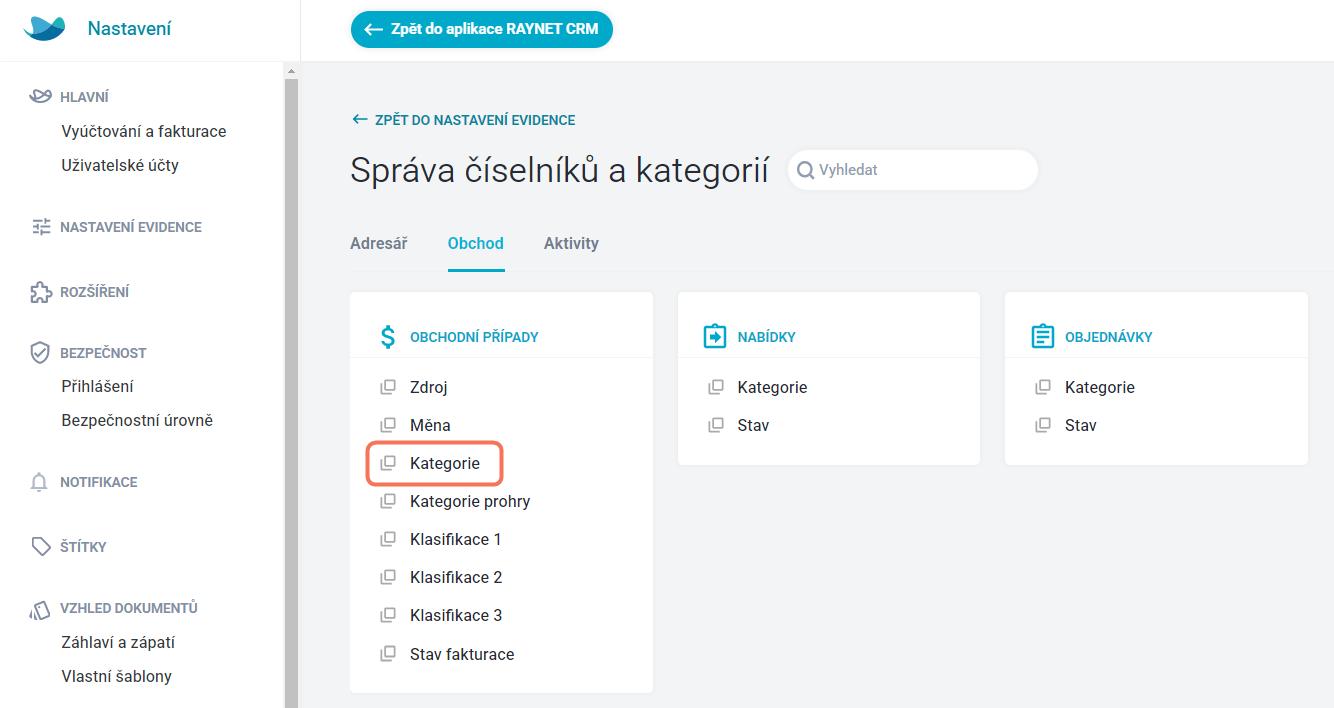Click Zpět do aplikace RAYNET CRM button
This screenshot has height=708, width=1334.
[481, 29]
